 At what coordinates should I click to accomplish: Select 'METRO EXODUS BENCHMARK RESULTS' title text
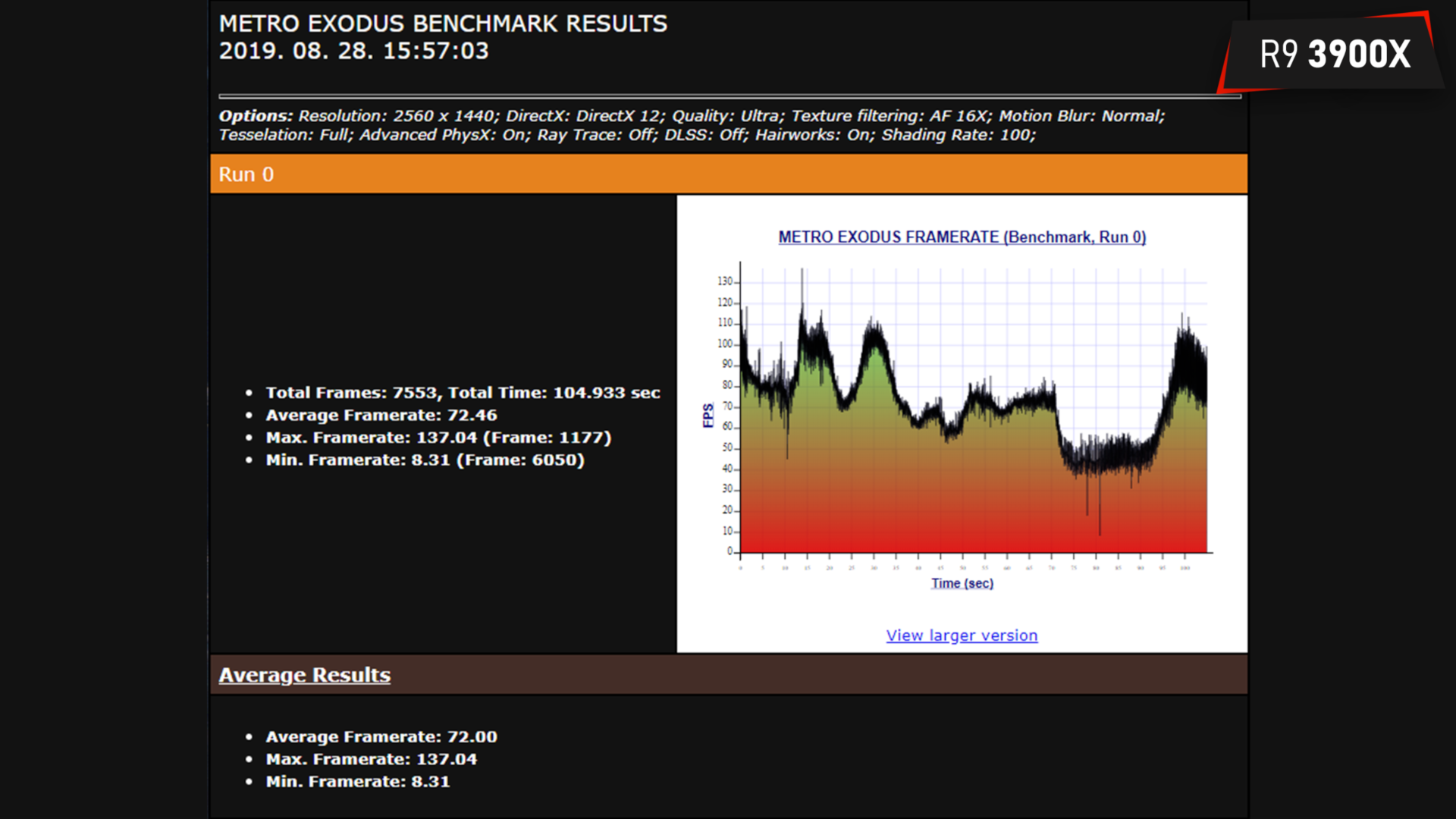[x=443, y=24]
